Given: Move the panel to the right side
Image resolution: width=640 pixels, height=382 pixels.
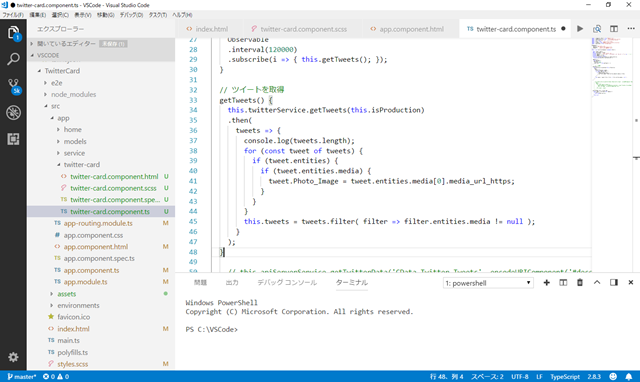Looking at the screenshot, I should coord(613,282).
